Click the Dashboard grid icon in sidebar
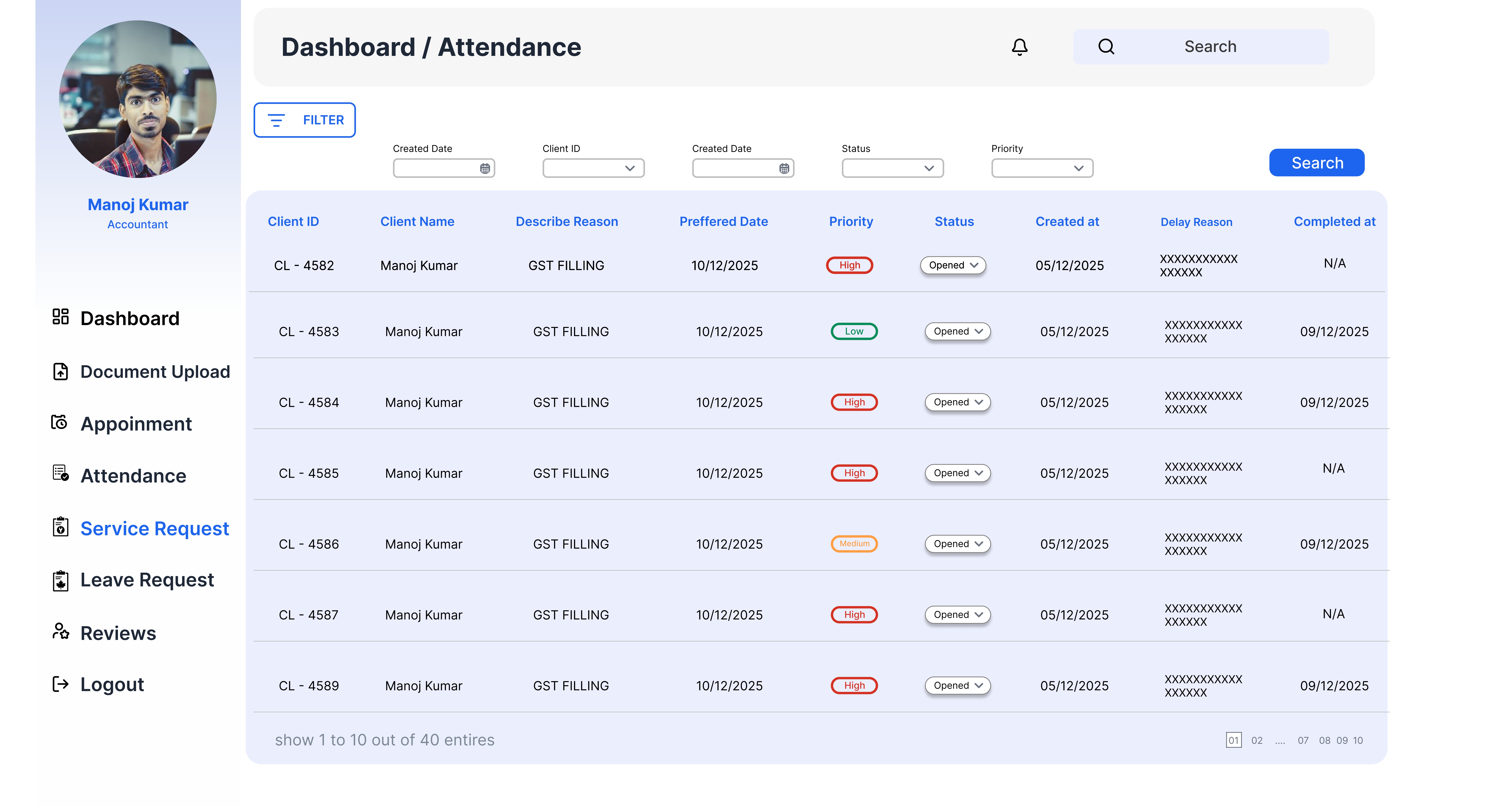 tap(60, 317)
